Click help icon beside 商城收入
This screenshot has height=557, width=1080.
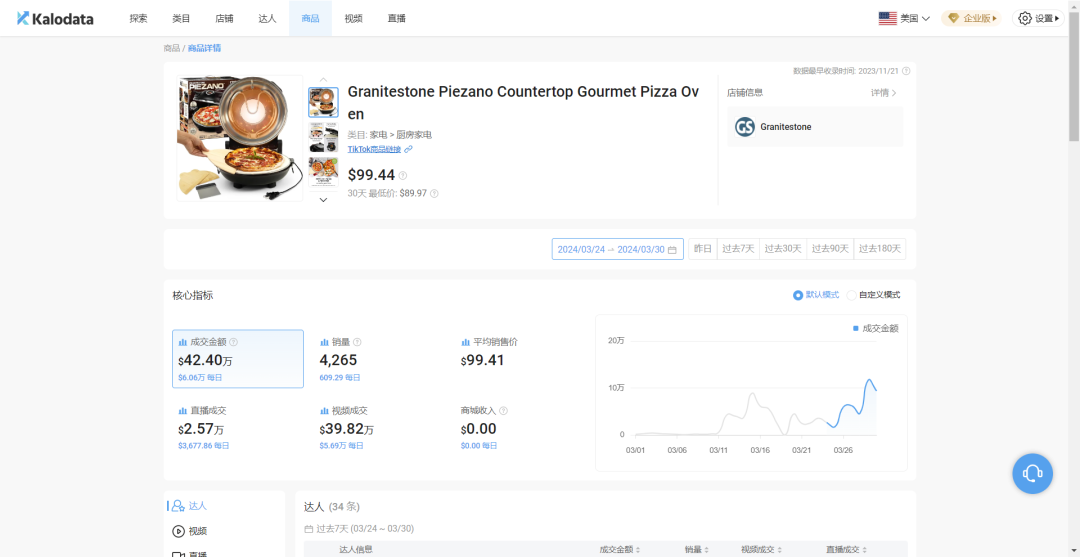(503, 411)
